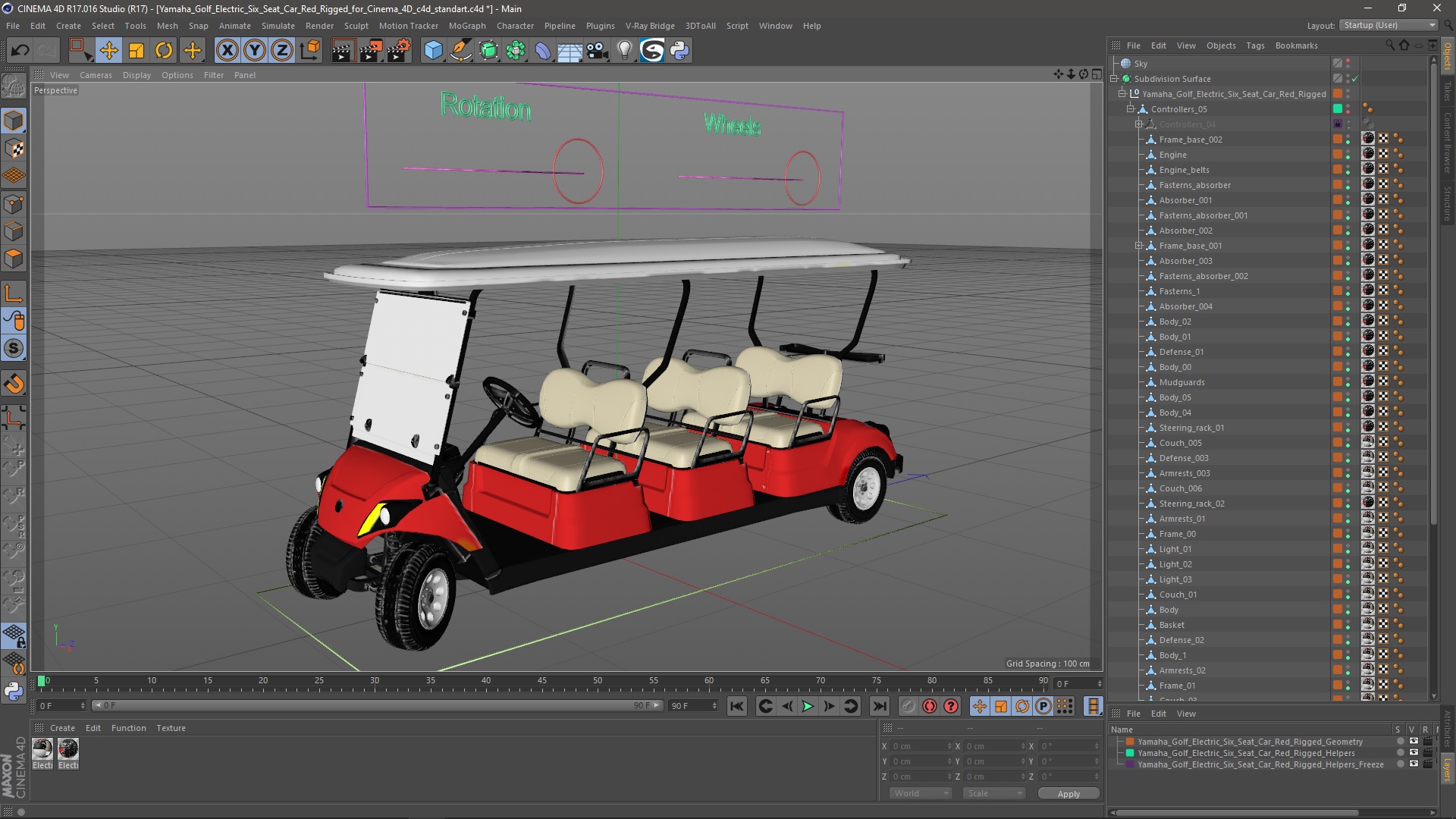
Task: Open the World coordinate dropdown
Action: click(921, 793)
